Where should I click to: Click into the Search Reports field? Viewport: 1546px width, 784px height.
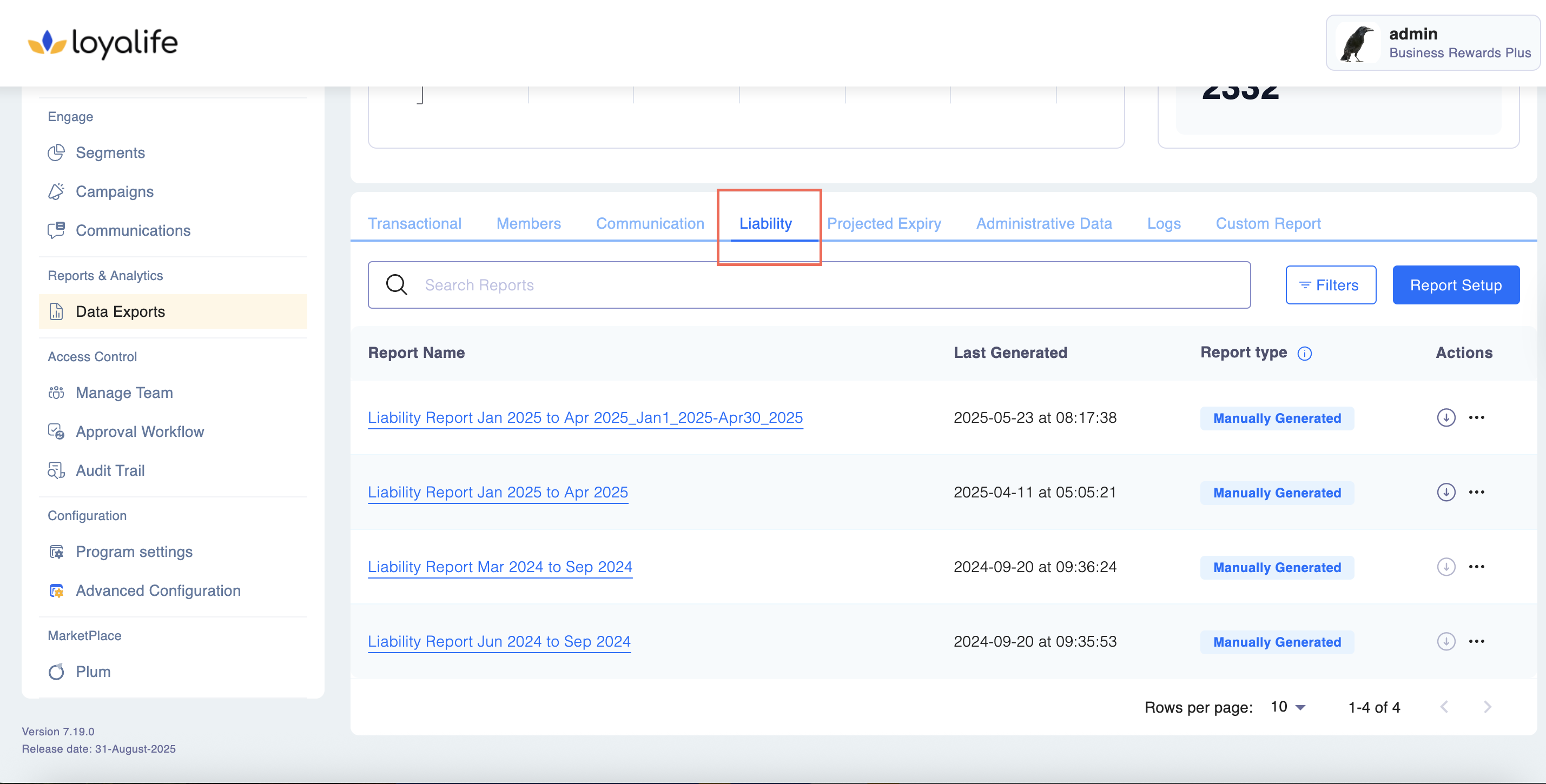(828, 285)
